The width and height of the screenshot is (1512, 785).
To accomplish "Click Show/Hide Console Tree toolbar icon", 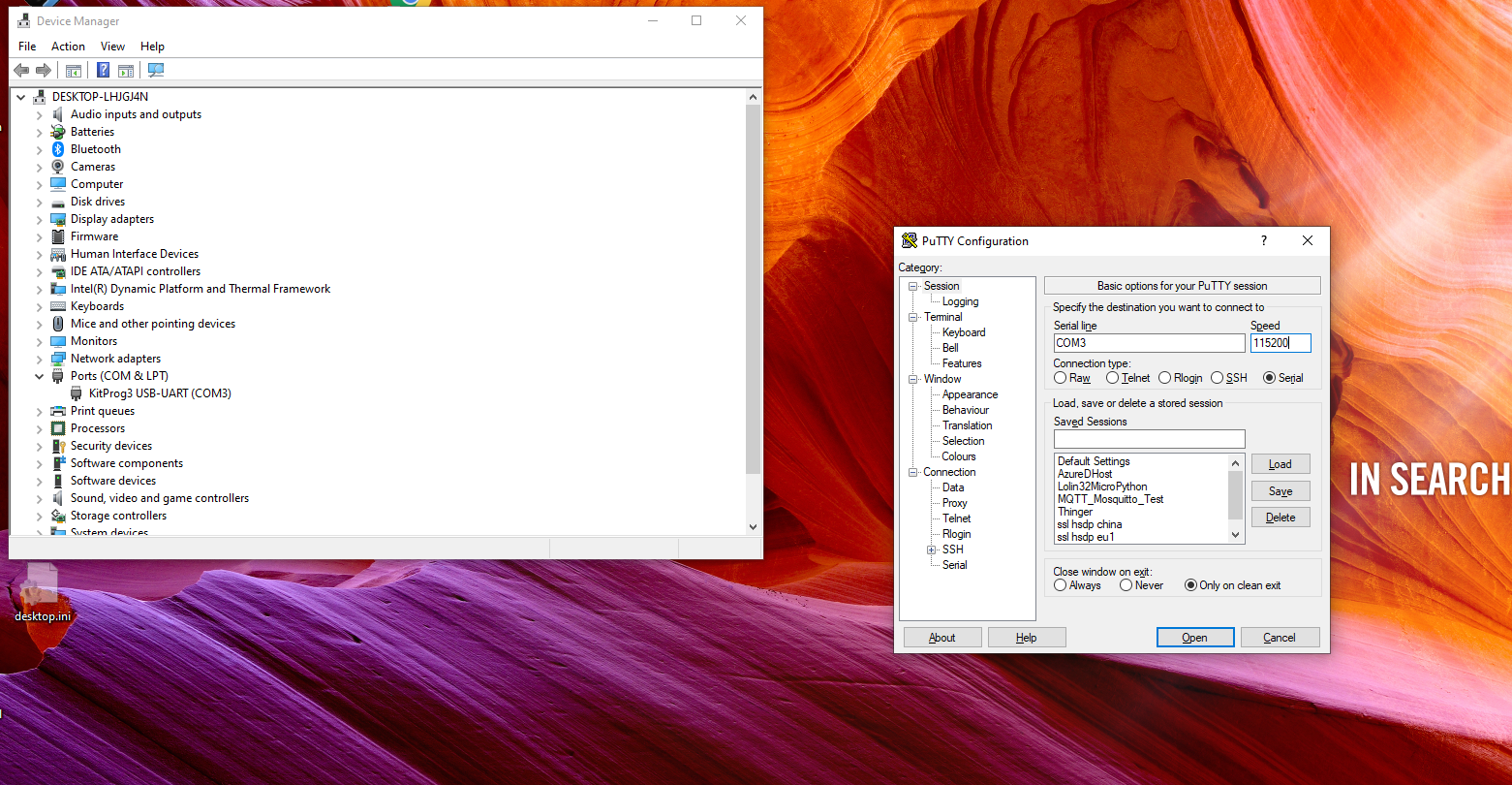I will (74, 70).
